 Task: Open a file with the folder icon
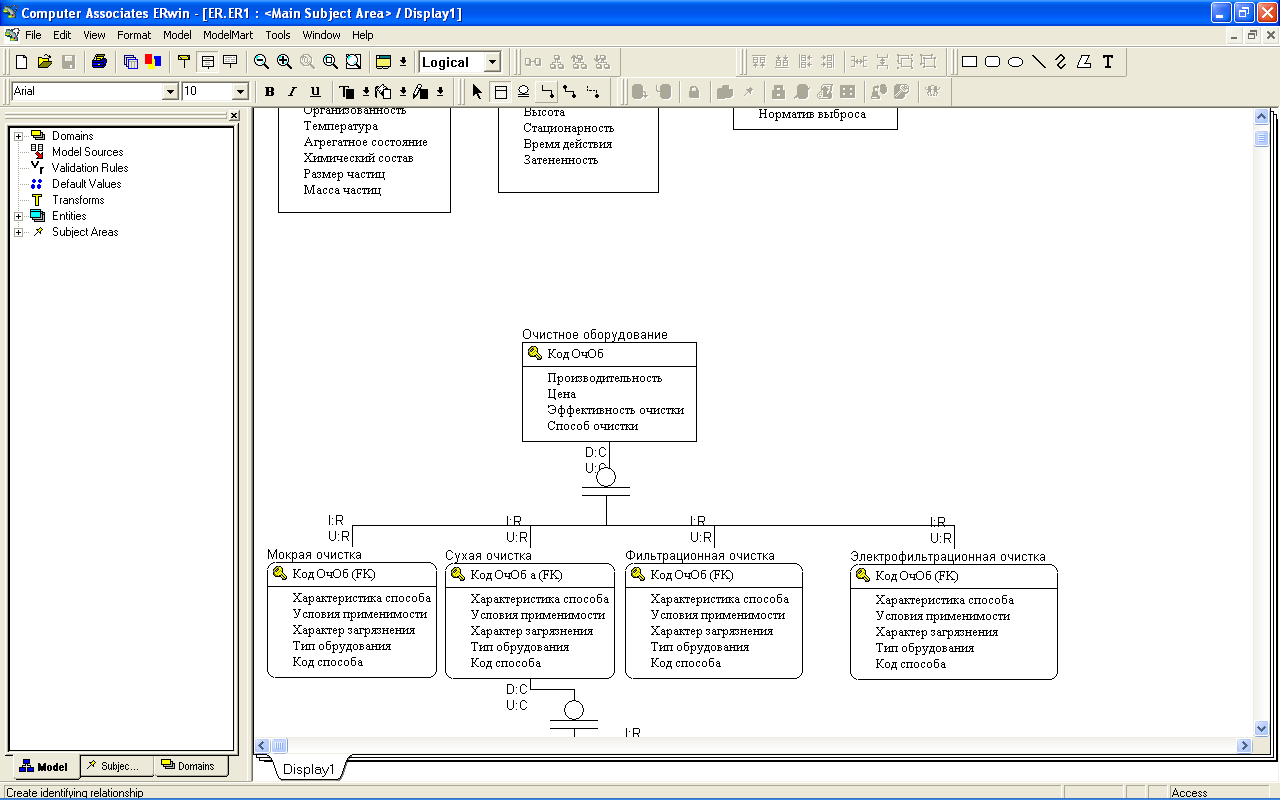pyautogui.click(x=45, y=62)
